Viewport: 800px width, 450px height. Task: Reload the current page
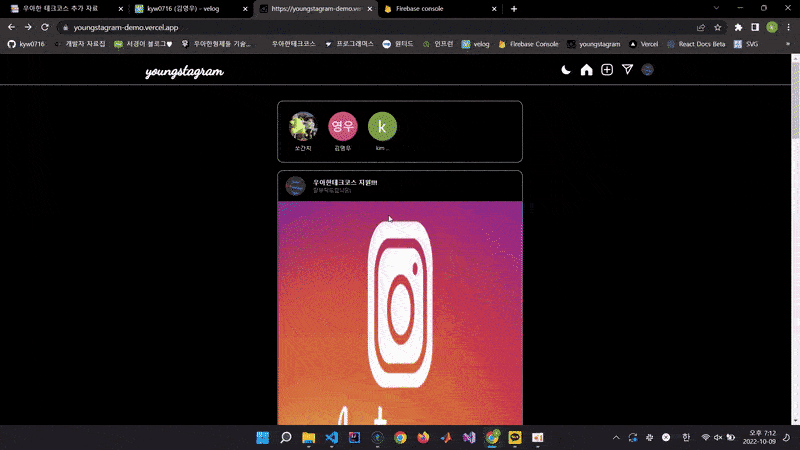(45, 27)
